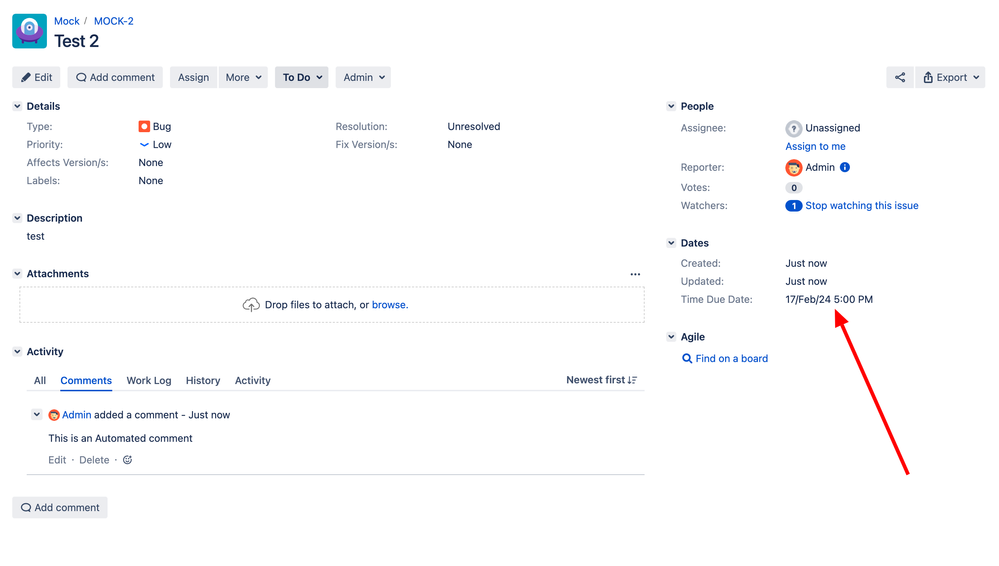The width and height of the screenshot is (999, 566).
Task: Click the share icon button
Action: coord(900,77)
